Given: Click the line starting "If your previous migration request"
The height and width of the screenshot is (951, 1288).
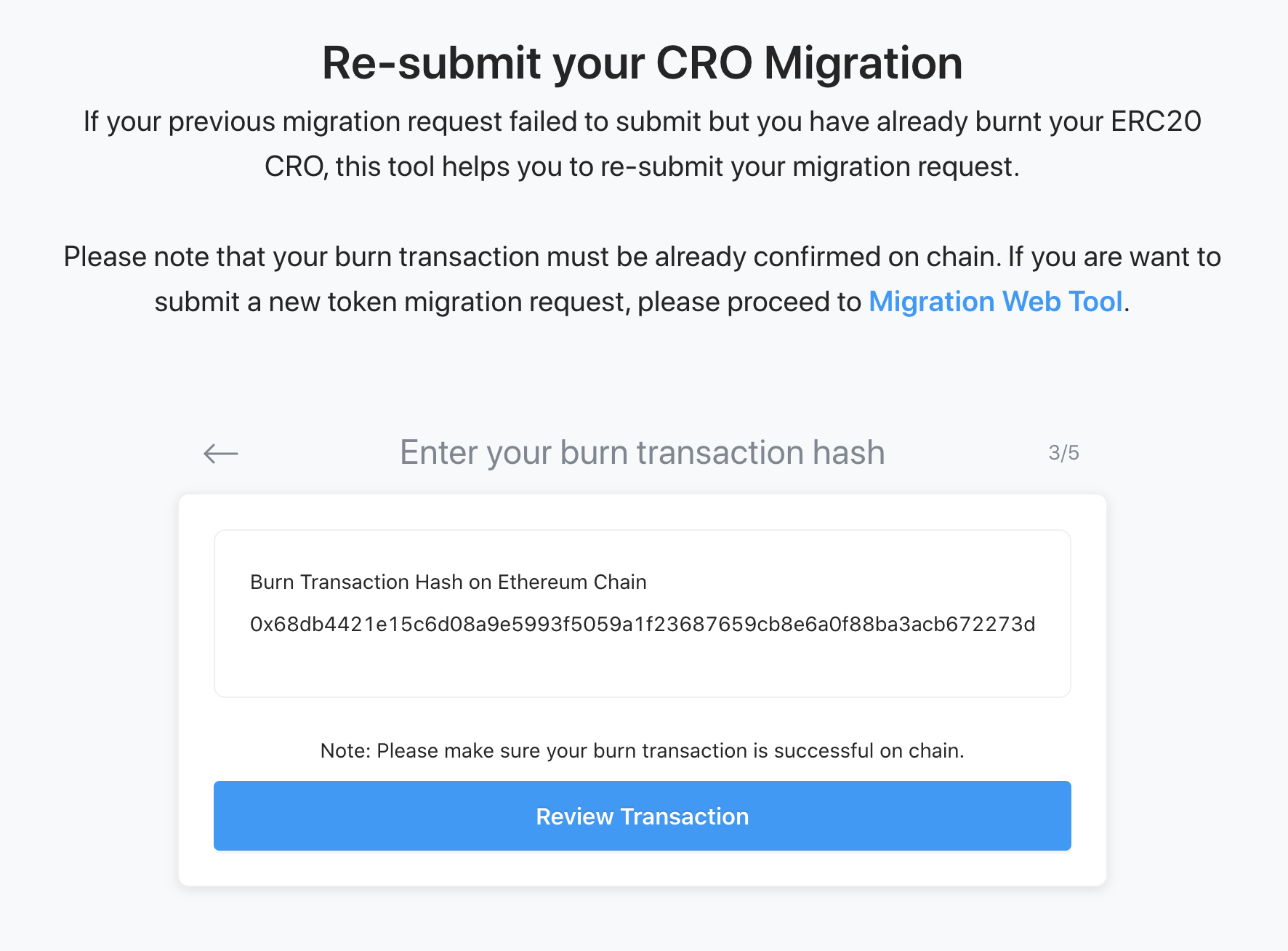Looking at the screenshot, I should tap(643, 121).
